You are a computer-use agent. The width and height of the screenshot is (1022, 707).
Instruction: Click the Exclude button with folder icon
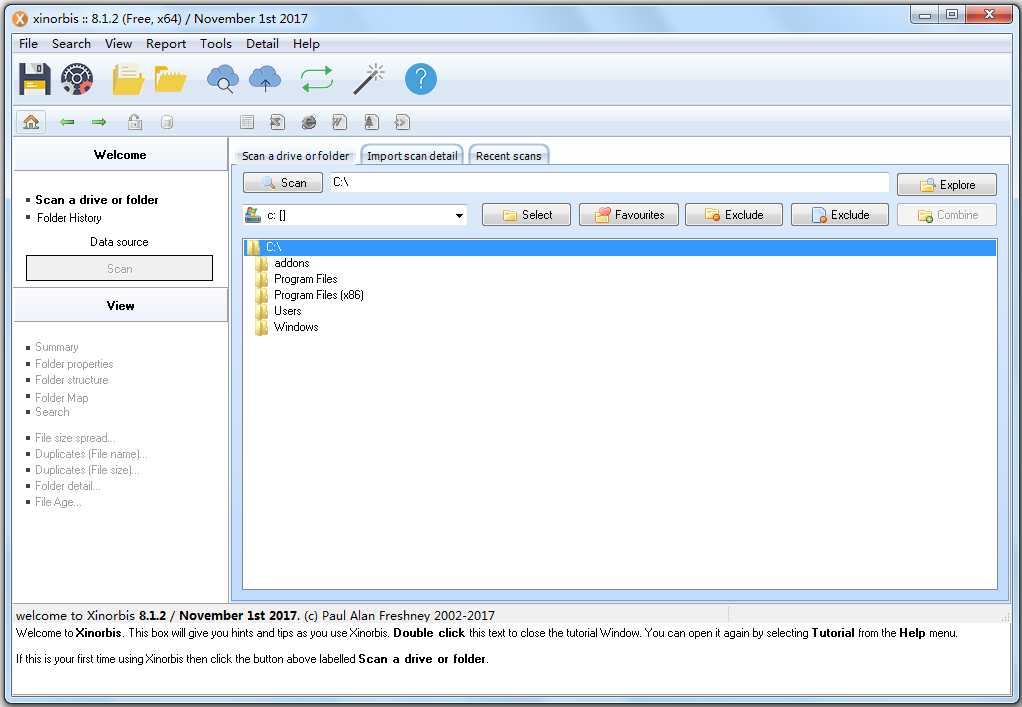(x=733, y=214)
